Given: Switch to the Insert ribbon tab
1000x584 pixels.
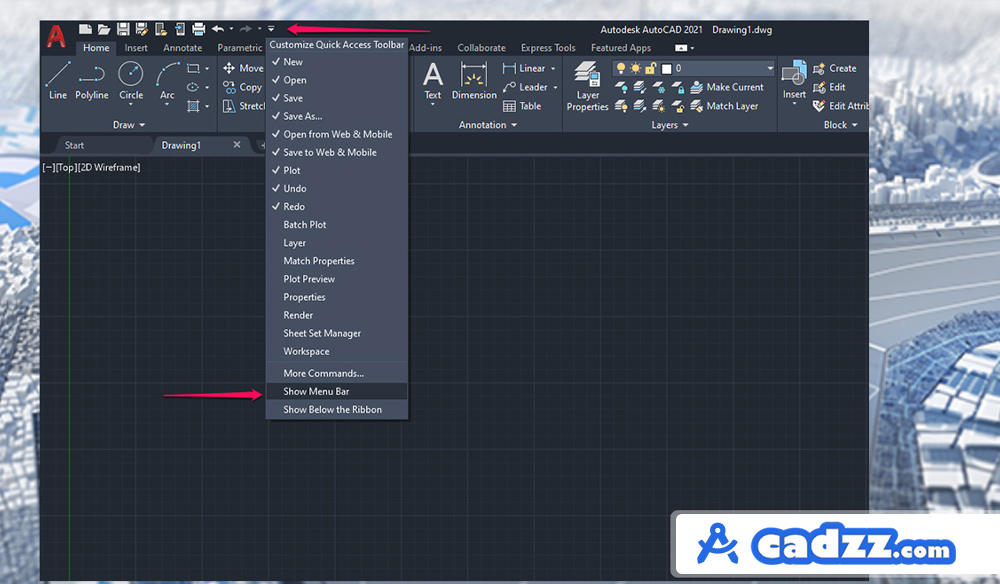Looking at the screenshot, I should click(x=136, y=48).
